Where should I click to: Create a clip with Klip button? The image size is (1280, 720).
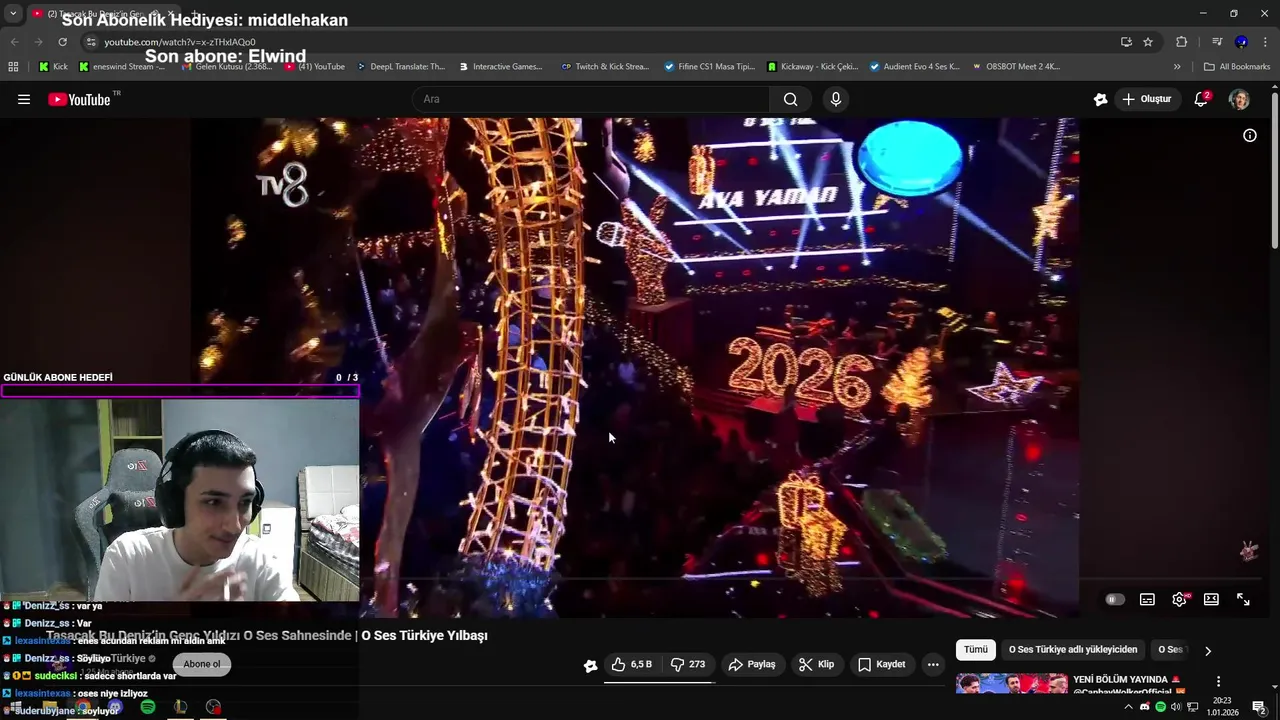pos(816,664)
